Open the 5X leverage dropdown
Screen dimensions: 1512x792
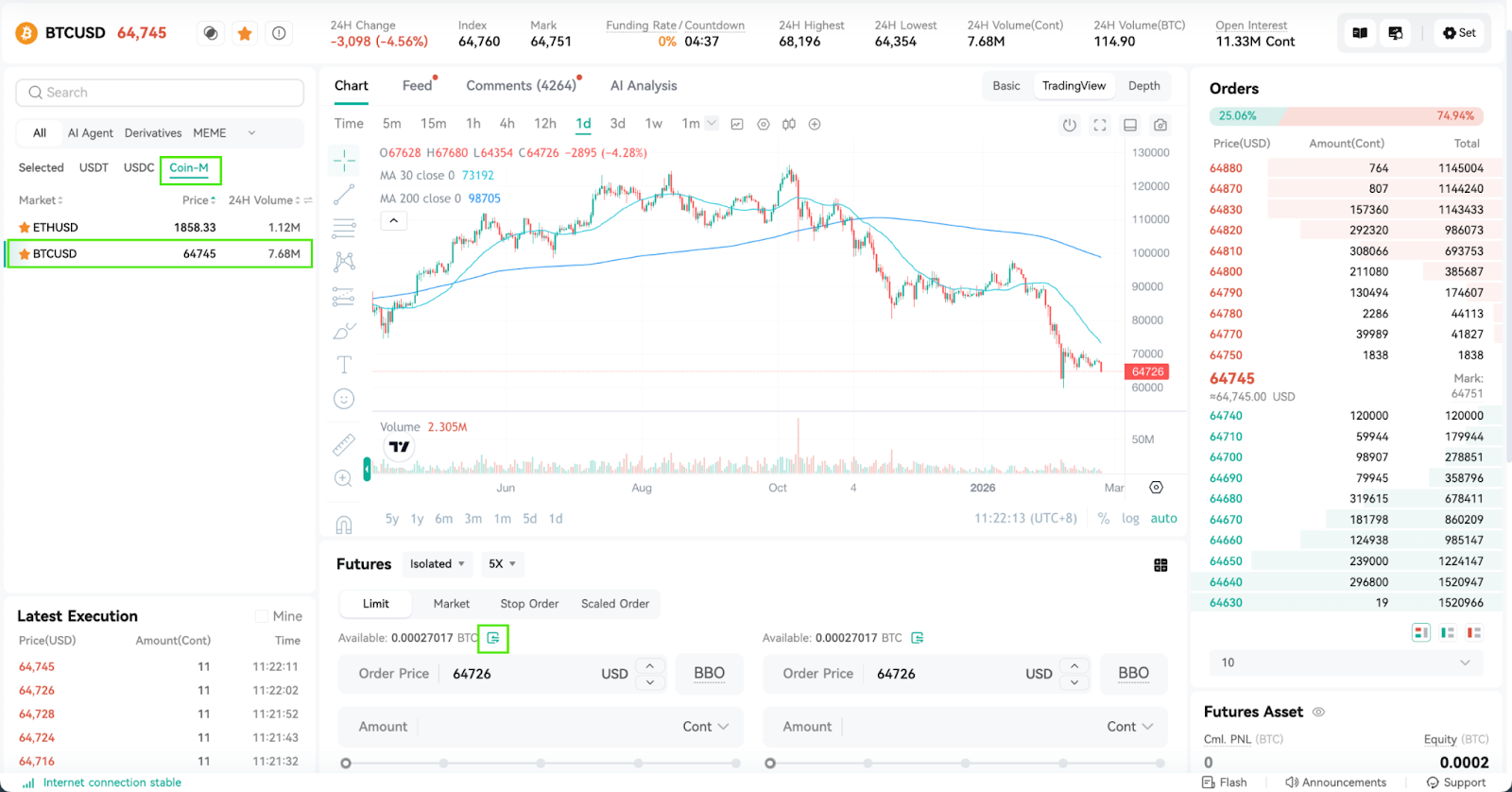(502, 564)
